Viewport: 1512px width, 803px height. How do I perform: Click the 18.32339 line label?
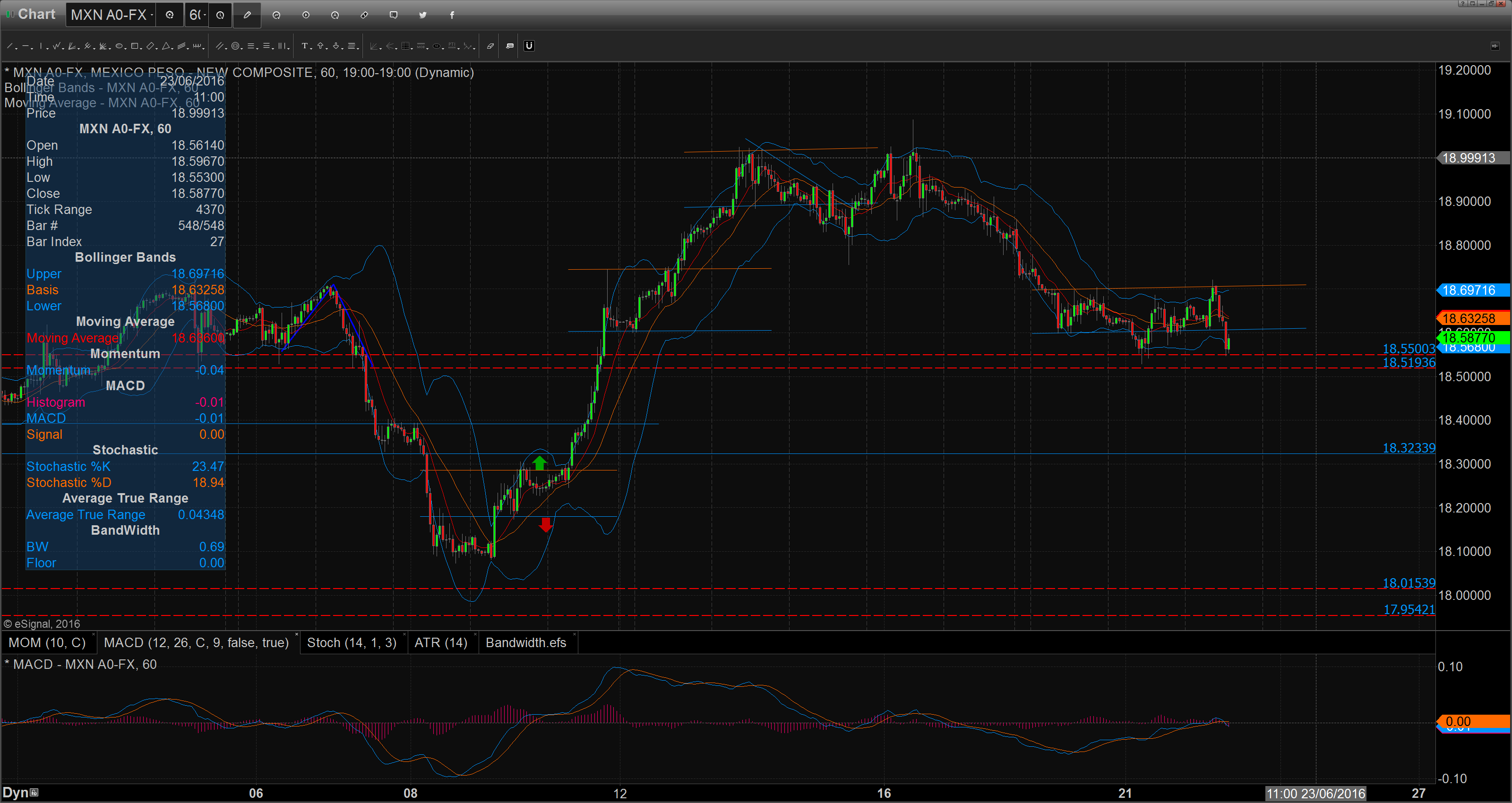coord(1409,448)
